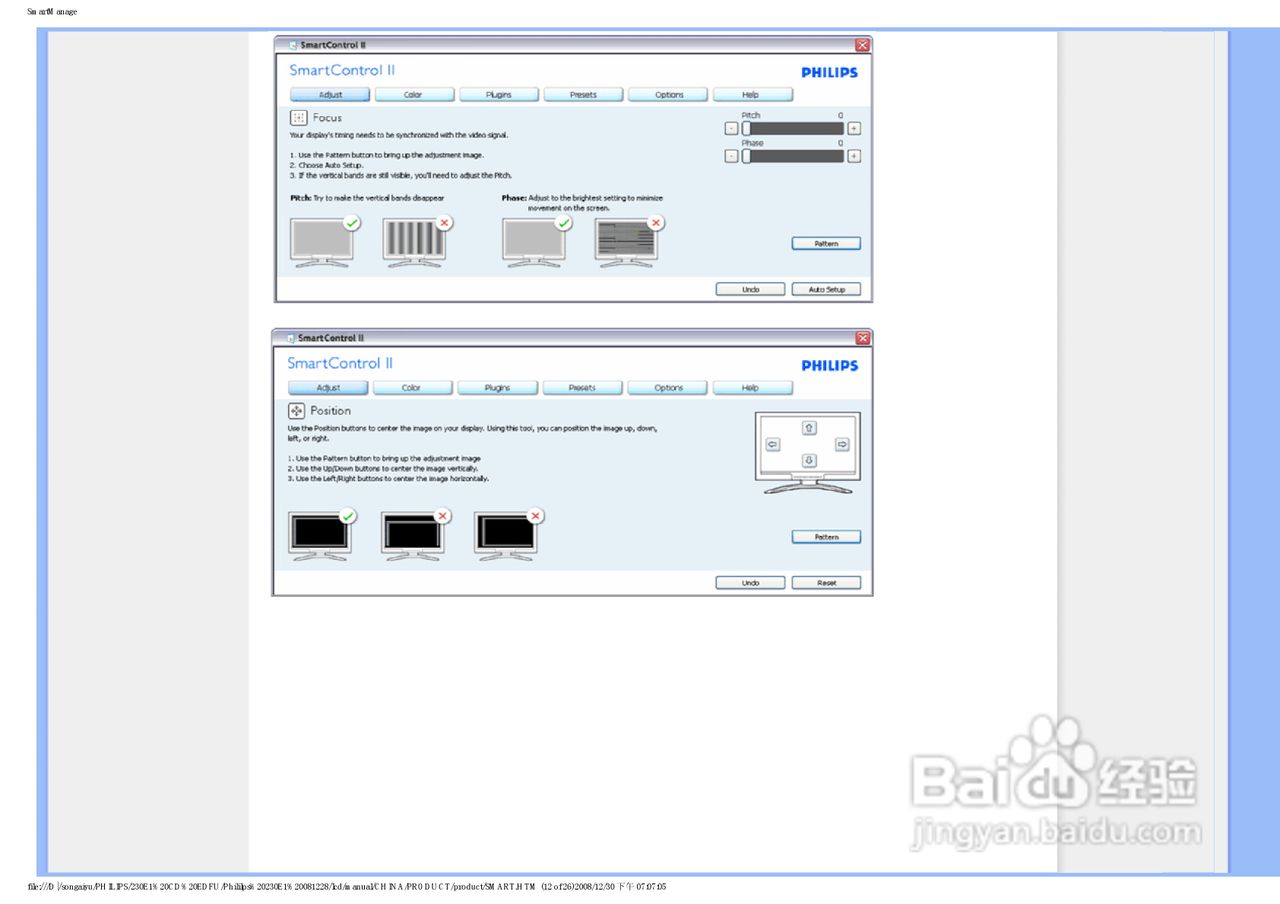Select the centered Position monitor example with green check
This screenshot has height=904, width=1280.
(321, 535)
